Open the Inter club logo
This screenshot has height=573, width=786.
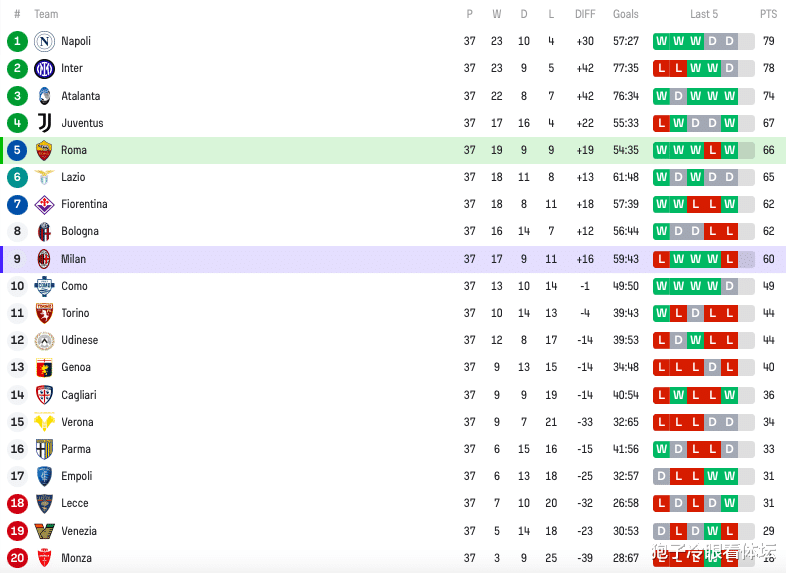[x=44, y=68]
